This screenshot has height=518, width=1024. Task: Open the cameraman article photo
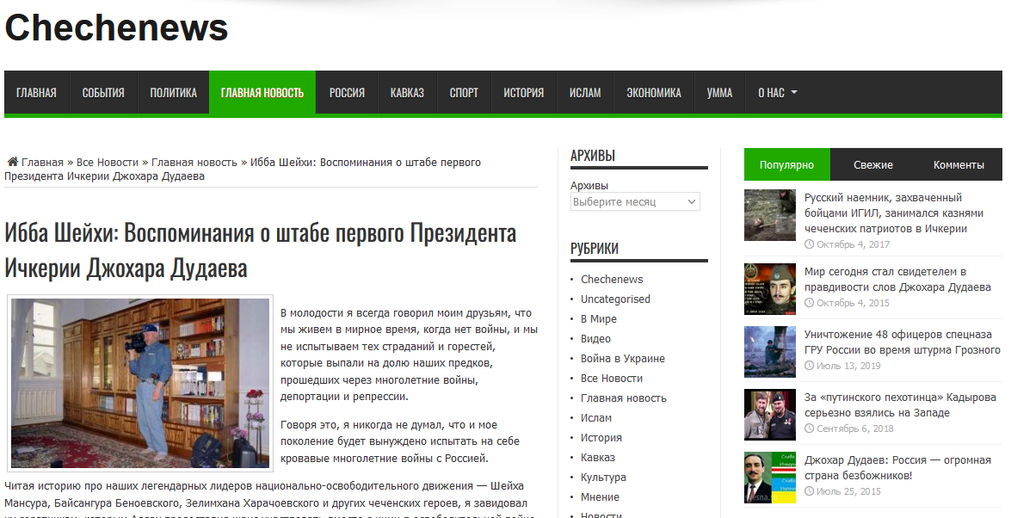pyautogui.click(x=140, y=383)
